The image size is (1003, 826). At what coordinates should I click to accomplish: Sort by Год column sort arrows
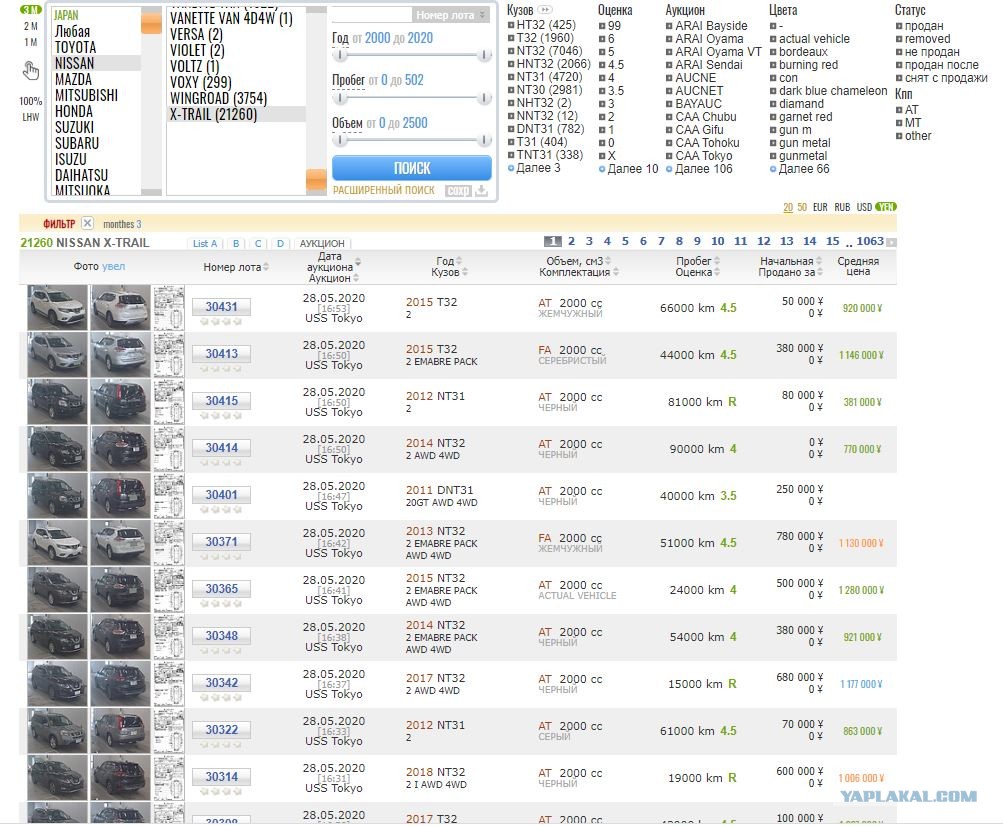[459, 261]
